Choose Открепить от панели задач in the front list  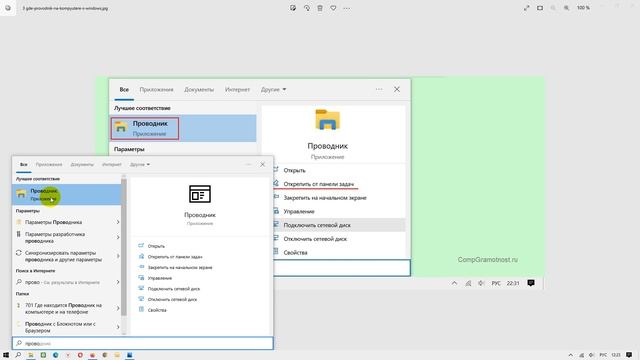175,257
